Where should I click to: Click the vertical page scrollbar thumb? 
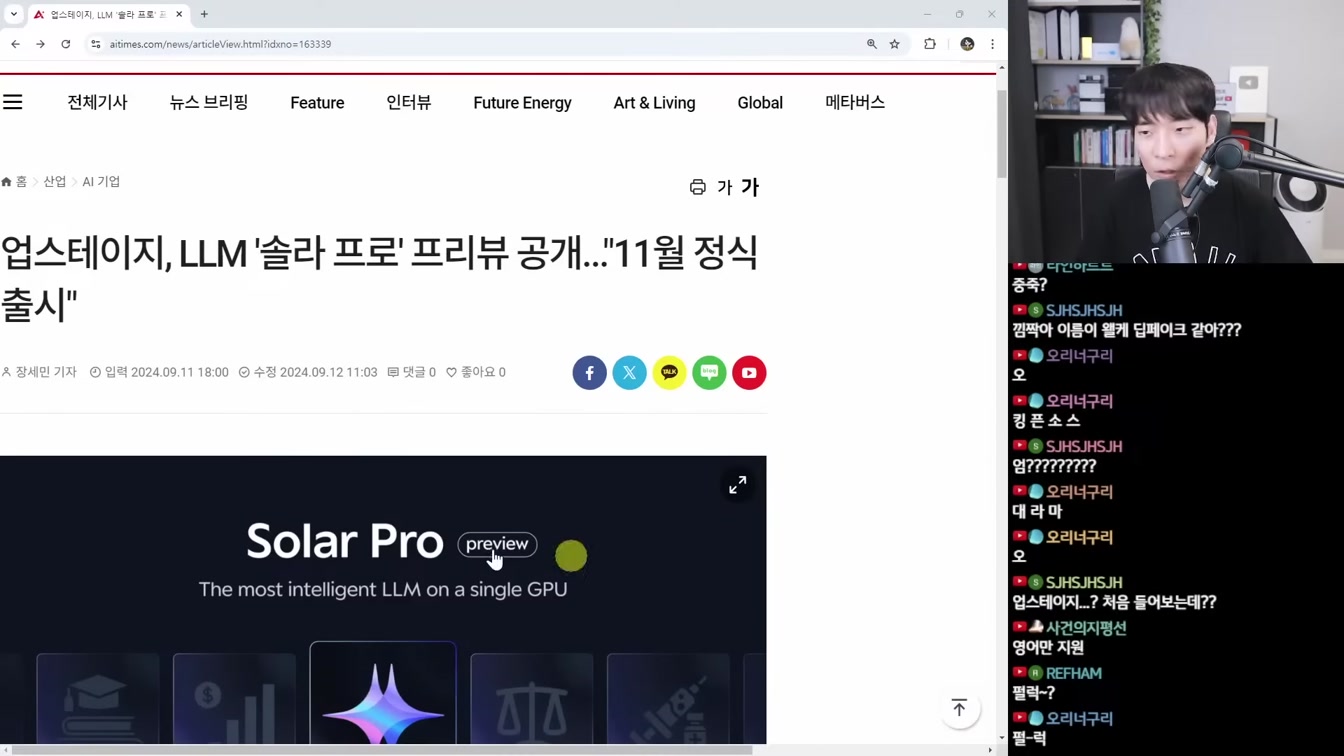pyautogui.click(x=1002, y=134)
